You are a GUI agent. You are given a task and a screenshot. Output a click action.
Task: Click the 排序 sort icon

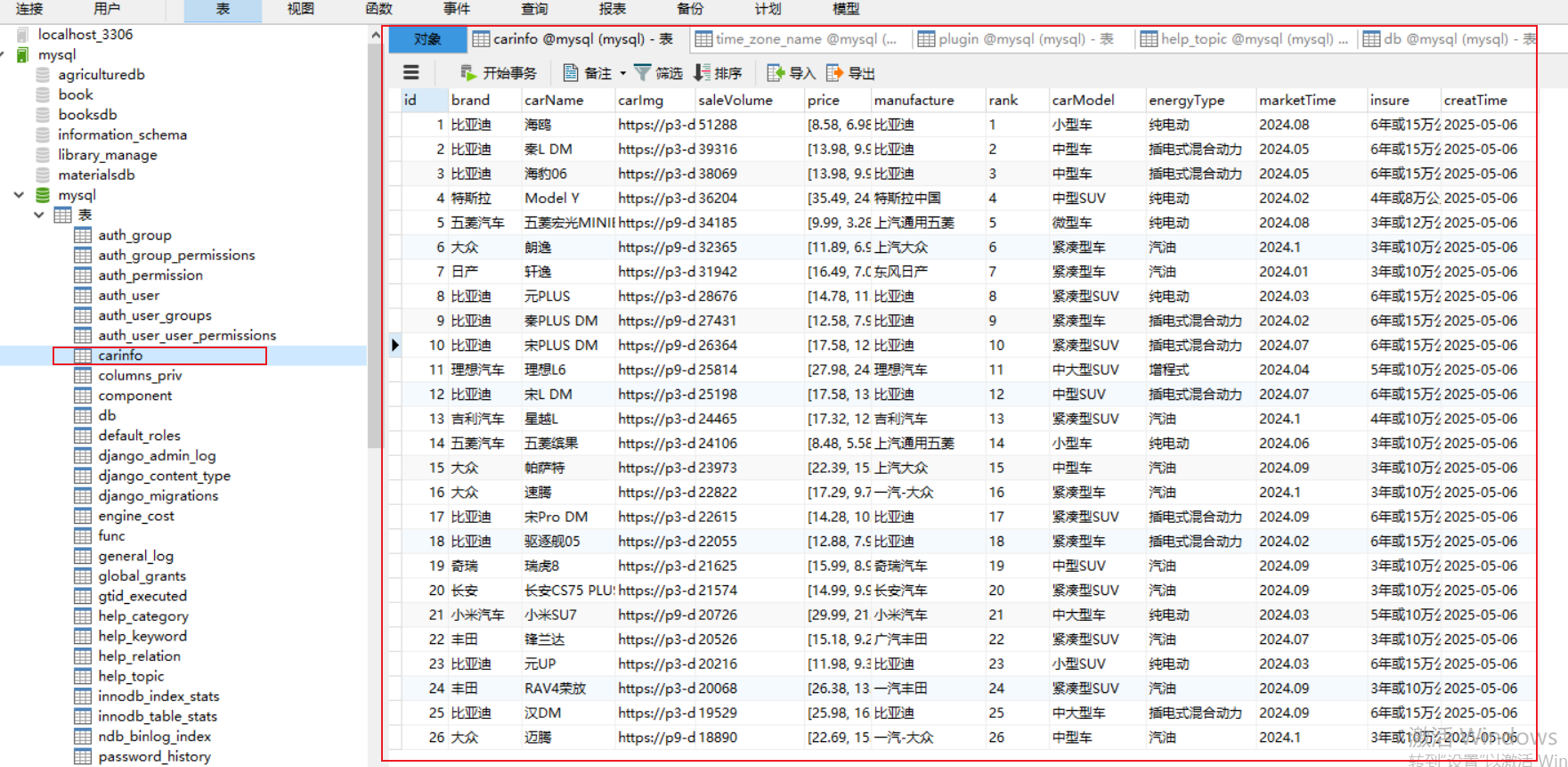[x=702, y=73]
